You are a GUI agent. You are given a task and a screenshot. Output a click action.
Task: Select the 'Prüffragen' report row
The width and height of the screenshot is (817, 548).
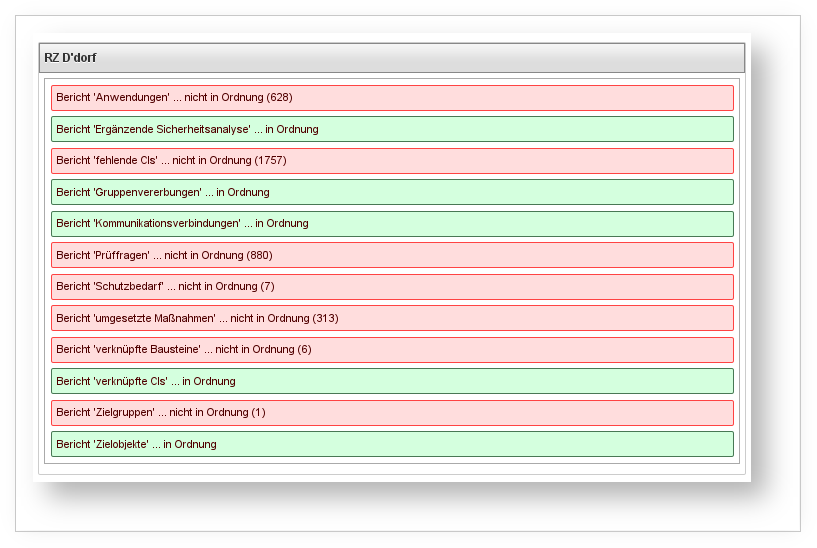tap(392, 255)
